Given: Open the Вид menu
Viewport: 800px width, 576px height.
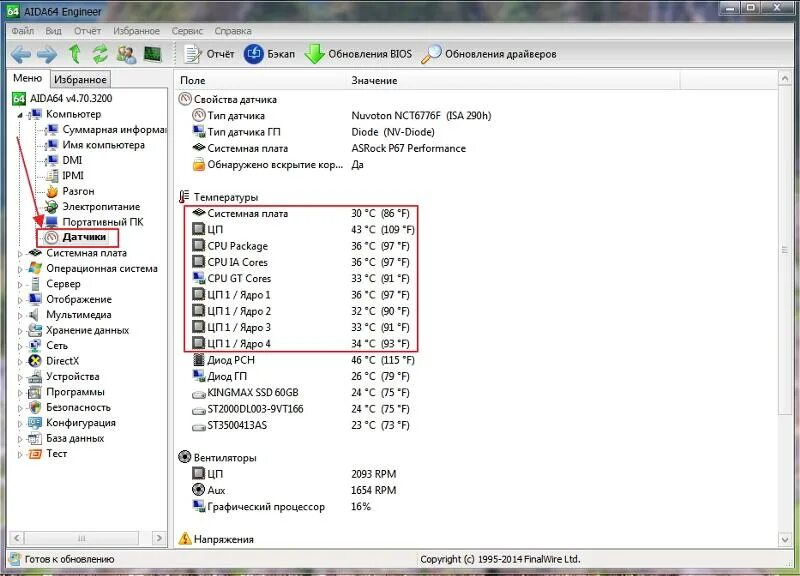Looking at the screenshot, I should 53,31.
